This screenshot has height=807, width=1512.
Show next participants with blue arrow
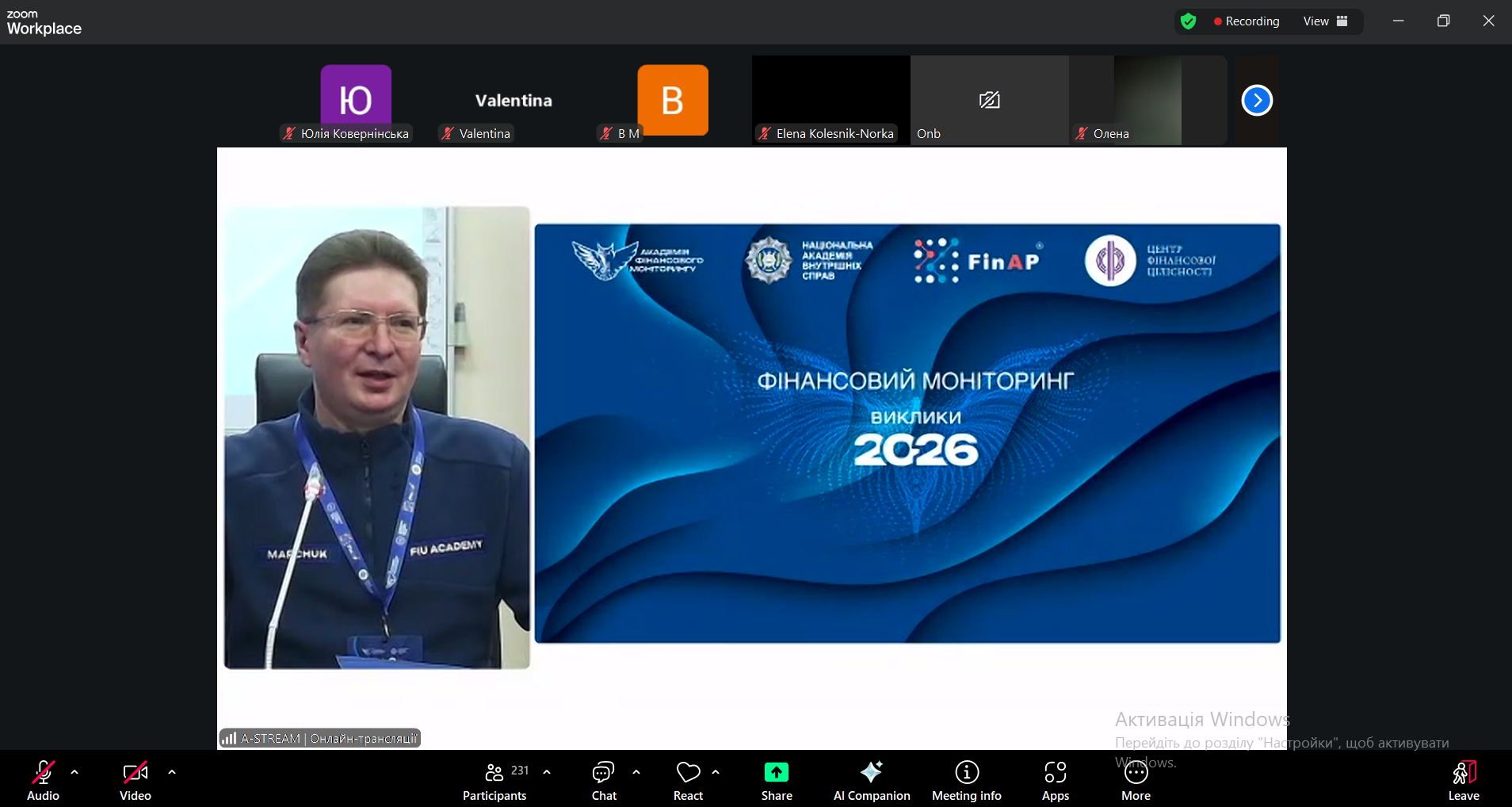point(1256,101)
